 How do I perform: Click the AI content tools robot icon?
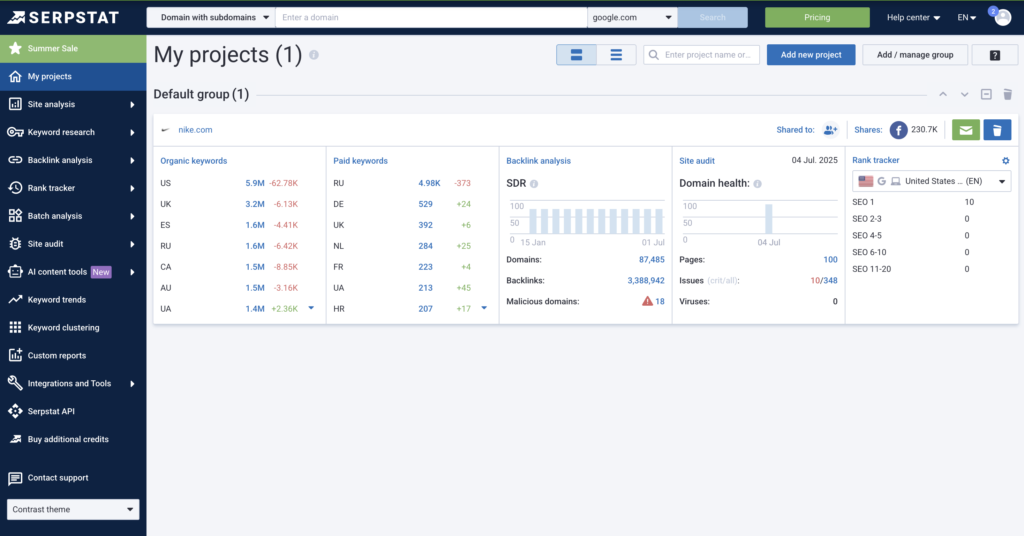click(15, 272)
